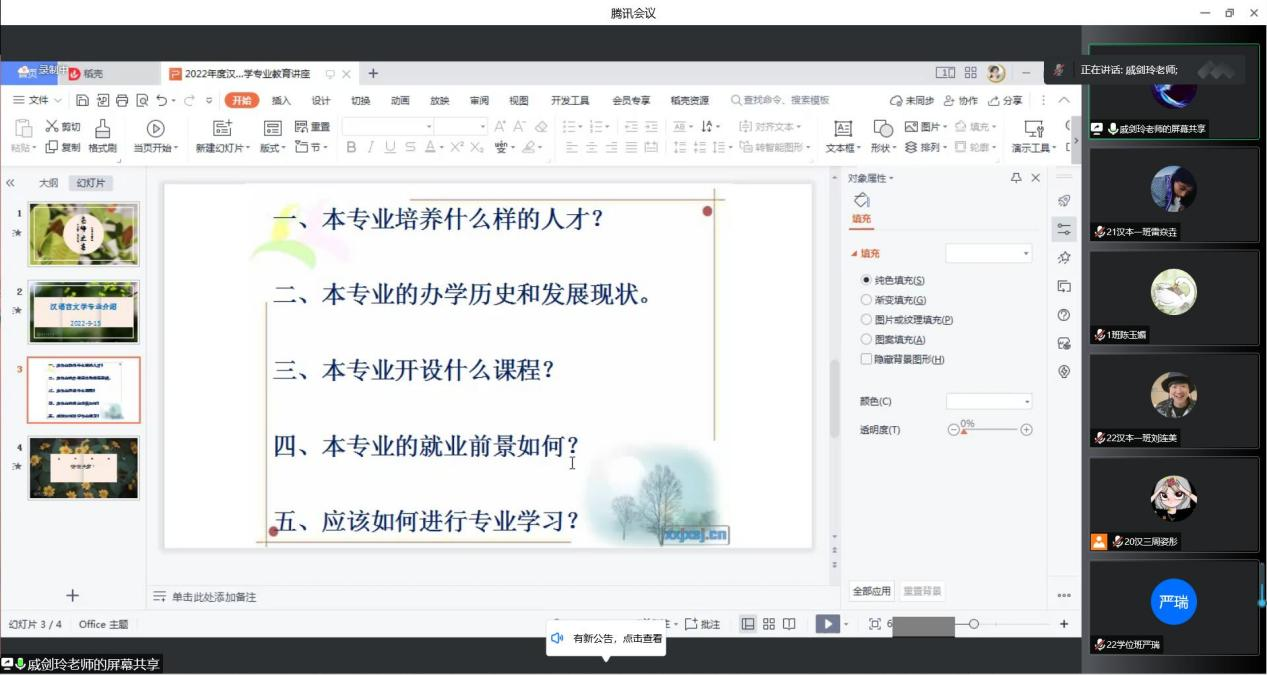
Task: Click the Save icon in quick access toolbar
Action: click(83, 100)
